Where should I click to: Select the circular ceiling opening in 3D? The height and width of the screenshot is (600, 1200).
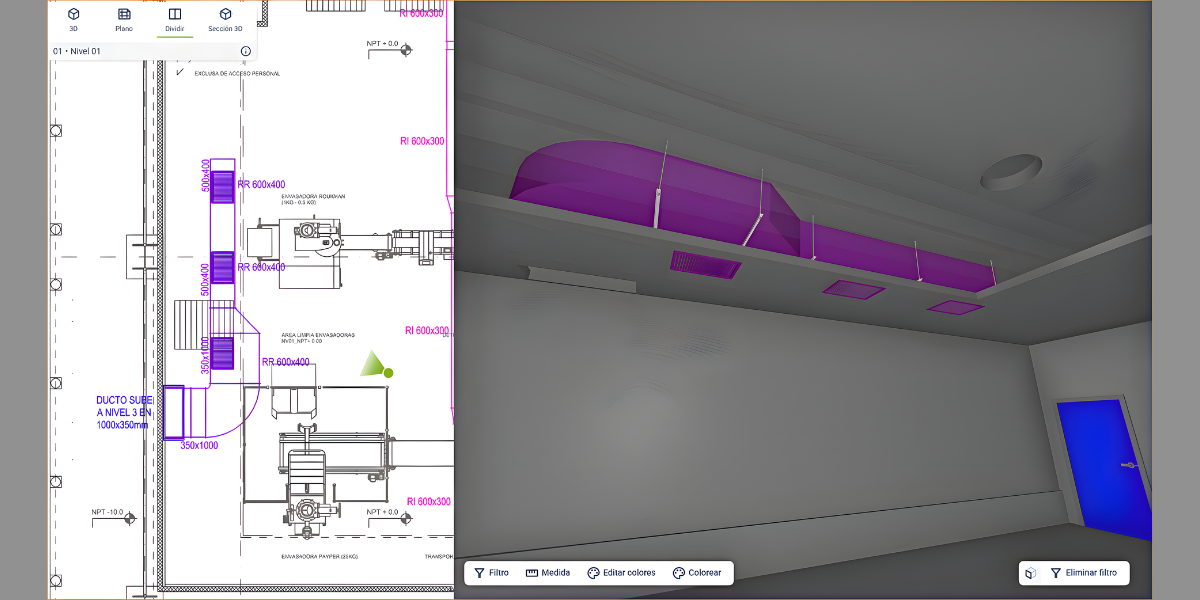[x=1010, y=172]
